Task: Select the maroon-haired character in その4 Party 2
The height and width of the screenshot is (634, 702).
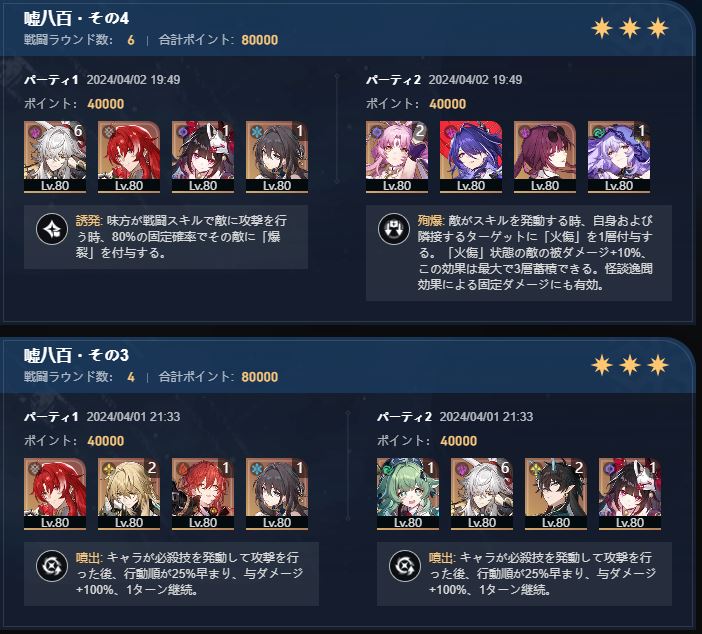Action: coord(545,157)
